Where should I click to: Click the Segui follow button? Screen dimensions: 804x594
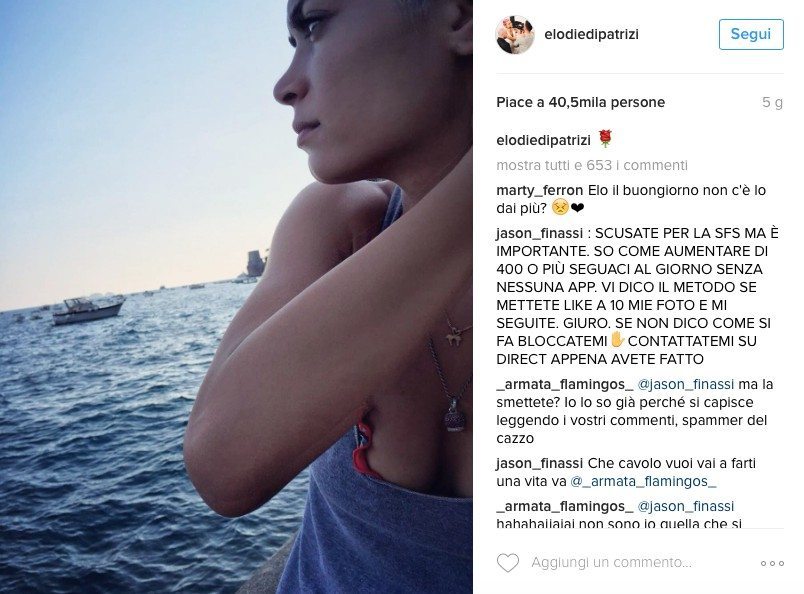point(751,34)
